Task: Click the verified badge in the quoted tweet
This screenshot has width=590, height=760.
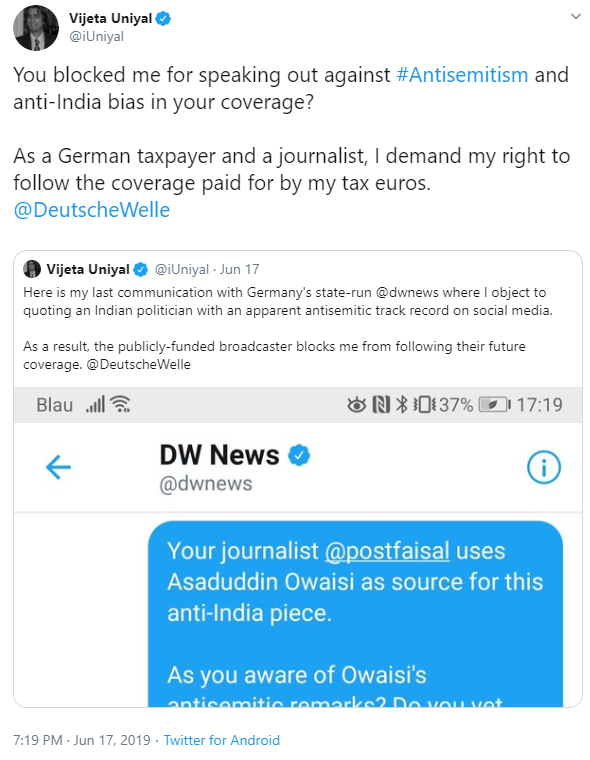Action: pos(141,269)
